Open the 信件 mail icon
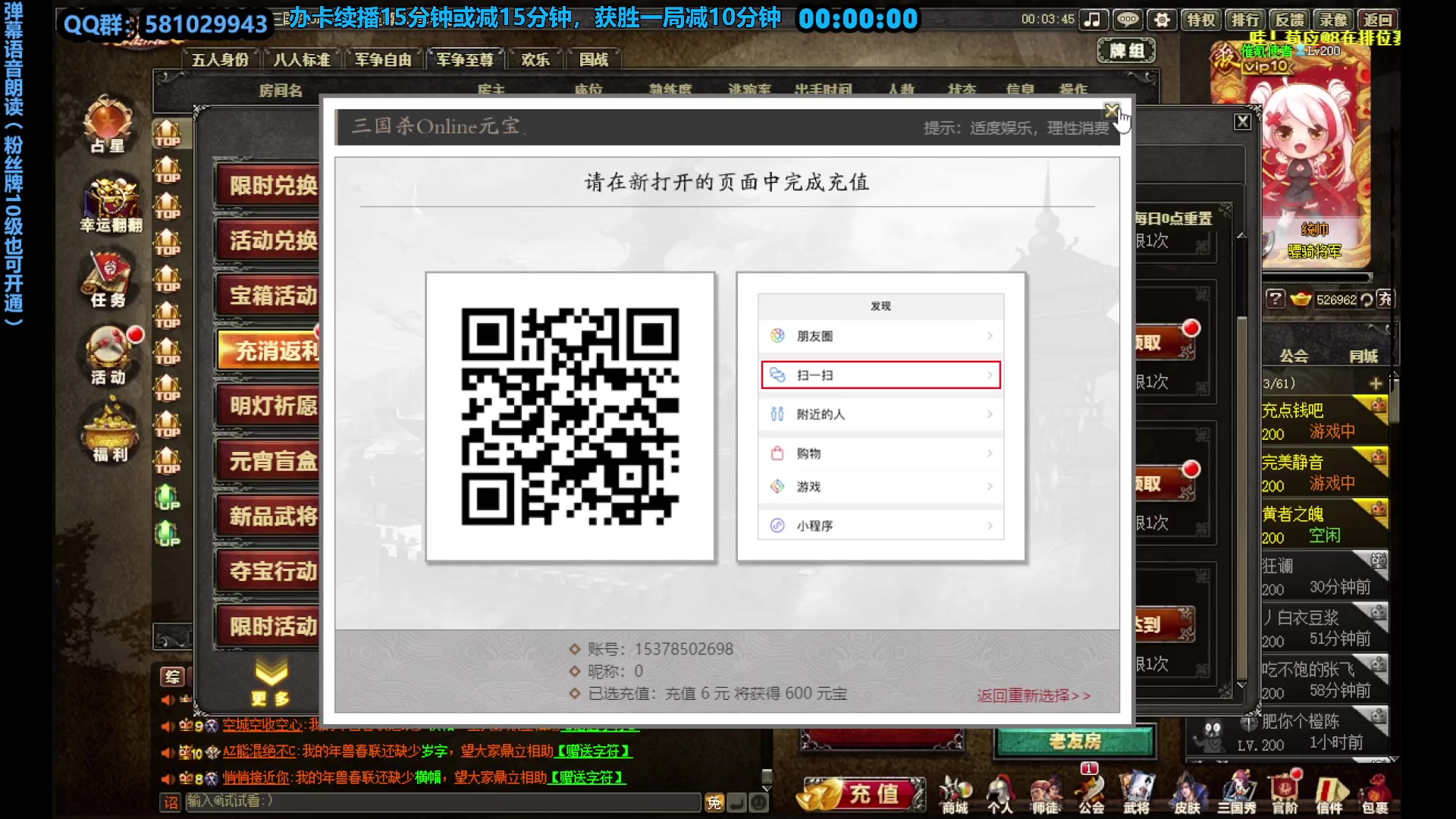The height and width of the screenshot is (819, 1456). pyautogui.click(x=1329, y=795)
